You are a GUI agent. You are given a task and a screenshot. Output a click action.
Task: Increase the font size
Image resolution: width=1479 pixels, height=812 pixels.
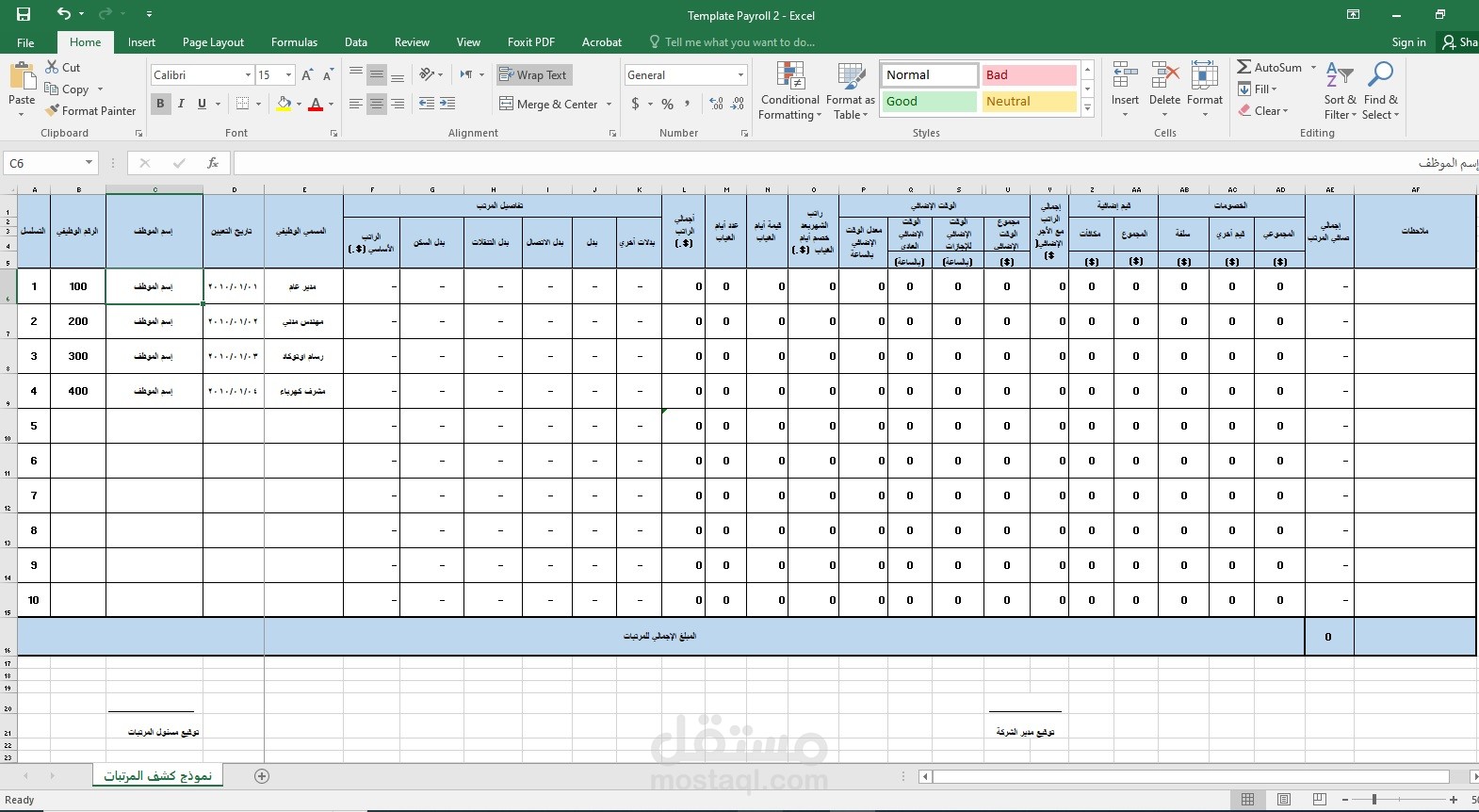point(307,75)
